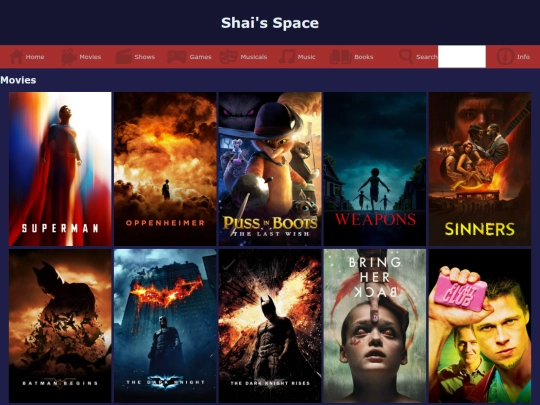Click the Shai's Space site title
Screen dimensions: 540x405
(270, 23)
